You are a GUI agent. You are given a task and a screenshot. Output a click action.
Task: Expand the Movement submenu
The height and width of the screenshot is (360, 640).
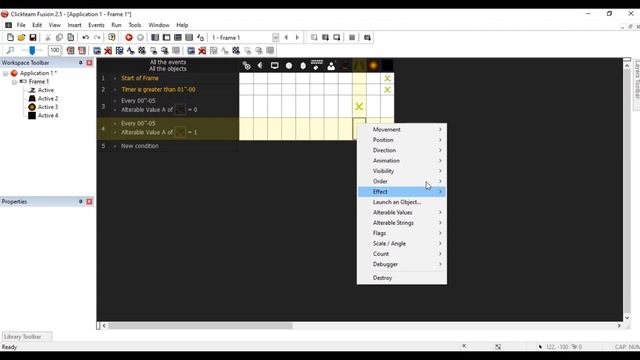[x=402, y=129]
